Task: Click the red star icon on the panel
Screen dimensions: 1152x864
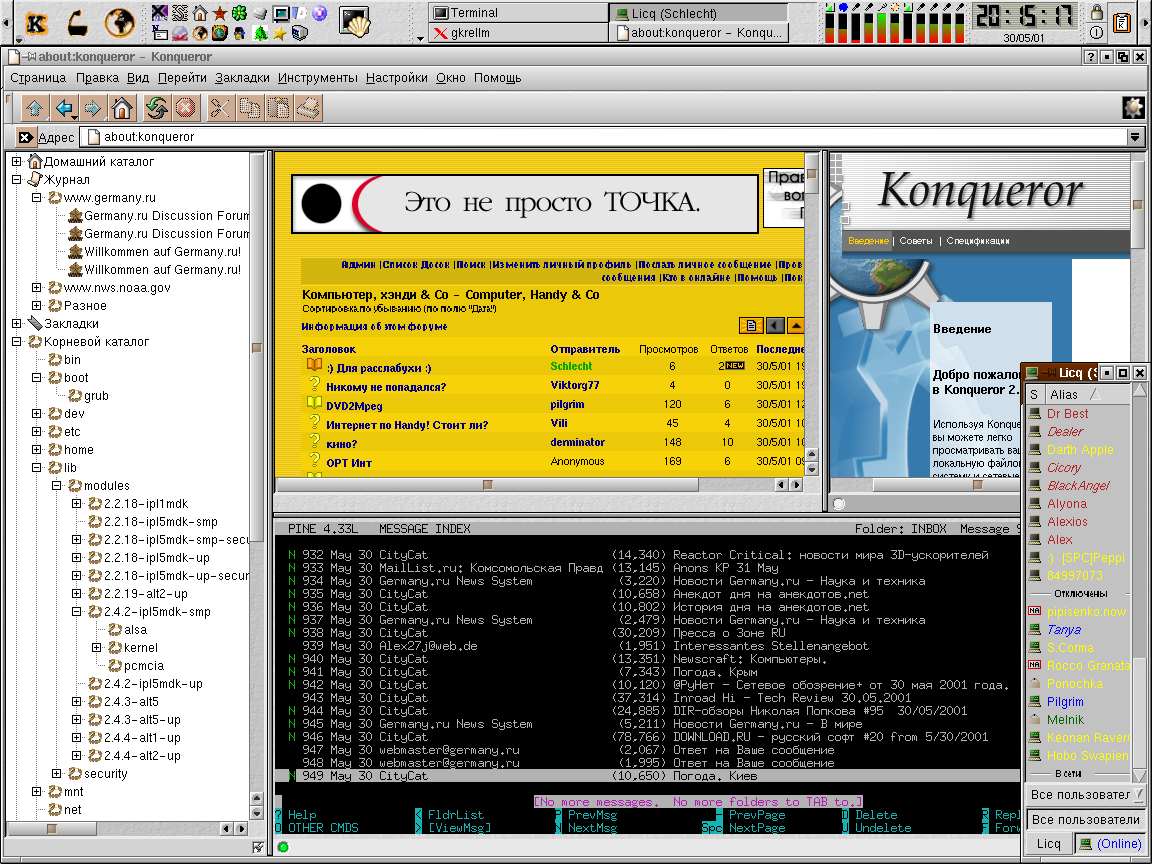Action: click(220, 13)
